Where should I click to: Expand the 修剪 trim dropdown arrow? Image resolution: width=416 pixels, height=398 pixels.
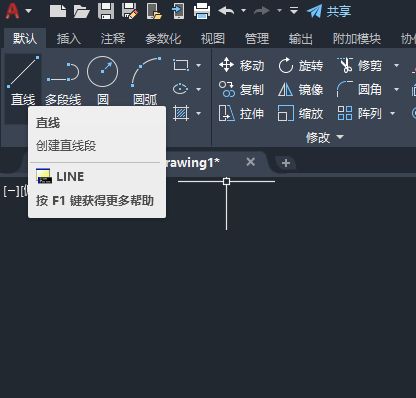coord(396,65)
